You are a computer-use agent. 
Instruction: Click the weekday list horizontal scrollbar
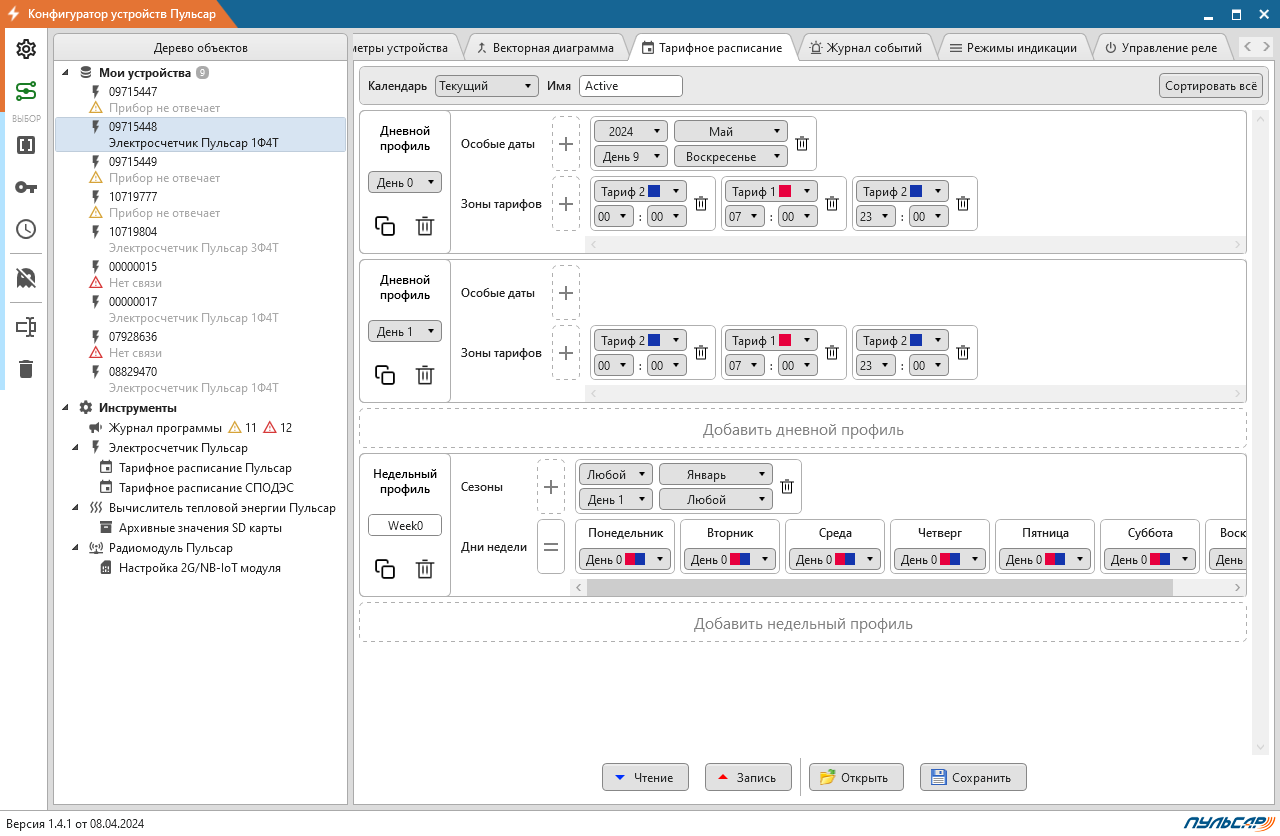click(879, 587)
